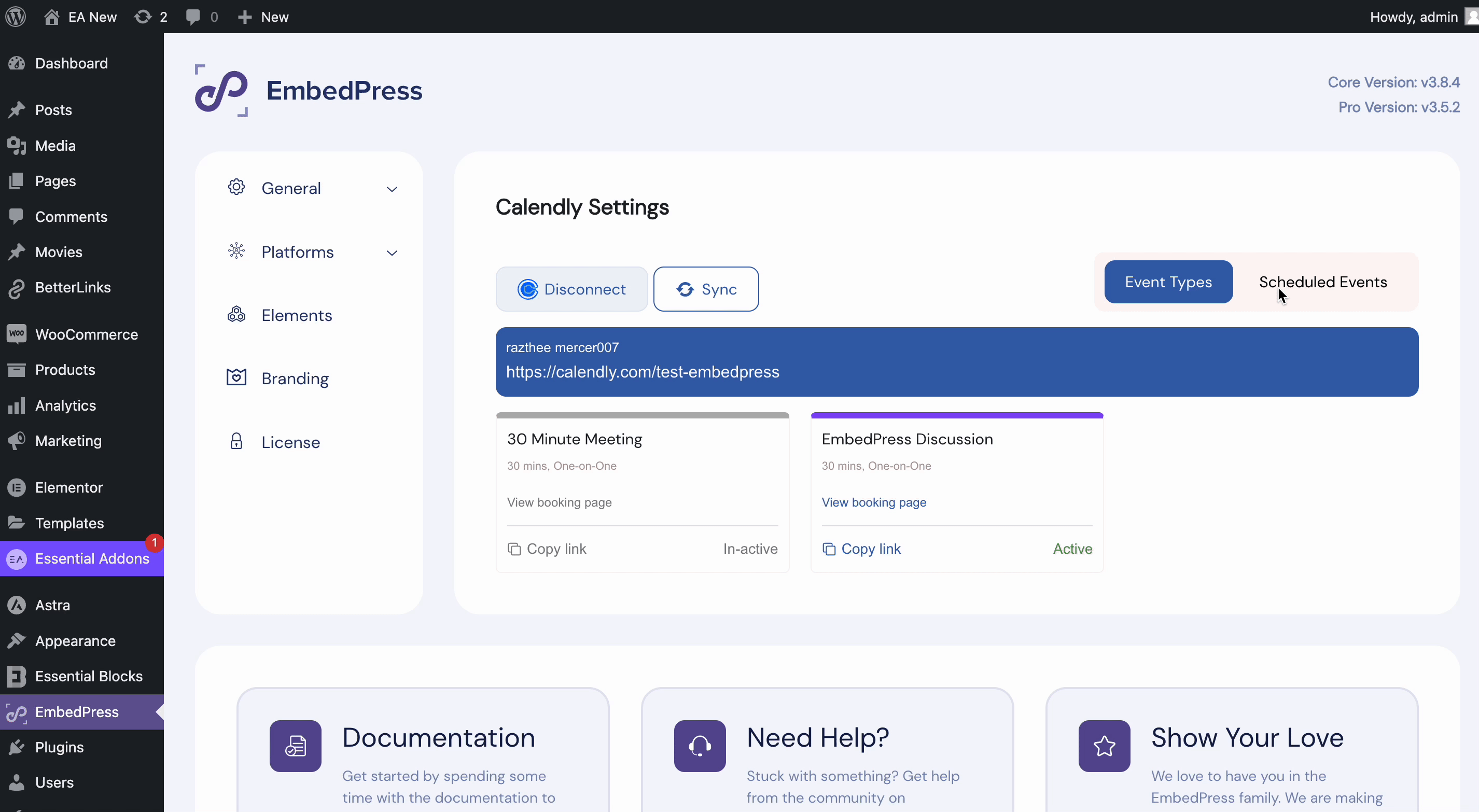
Task: Click the Core Version v3.8.4 text
Action: 1393,82
